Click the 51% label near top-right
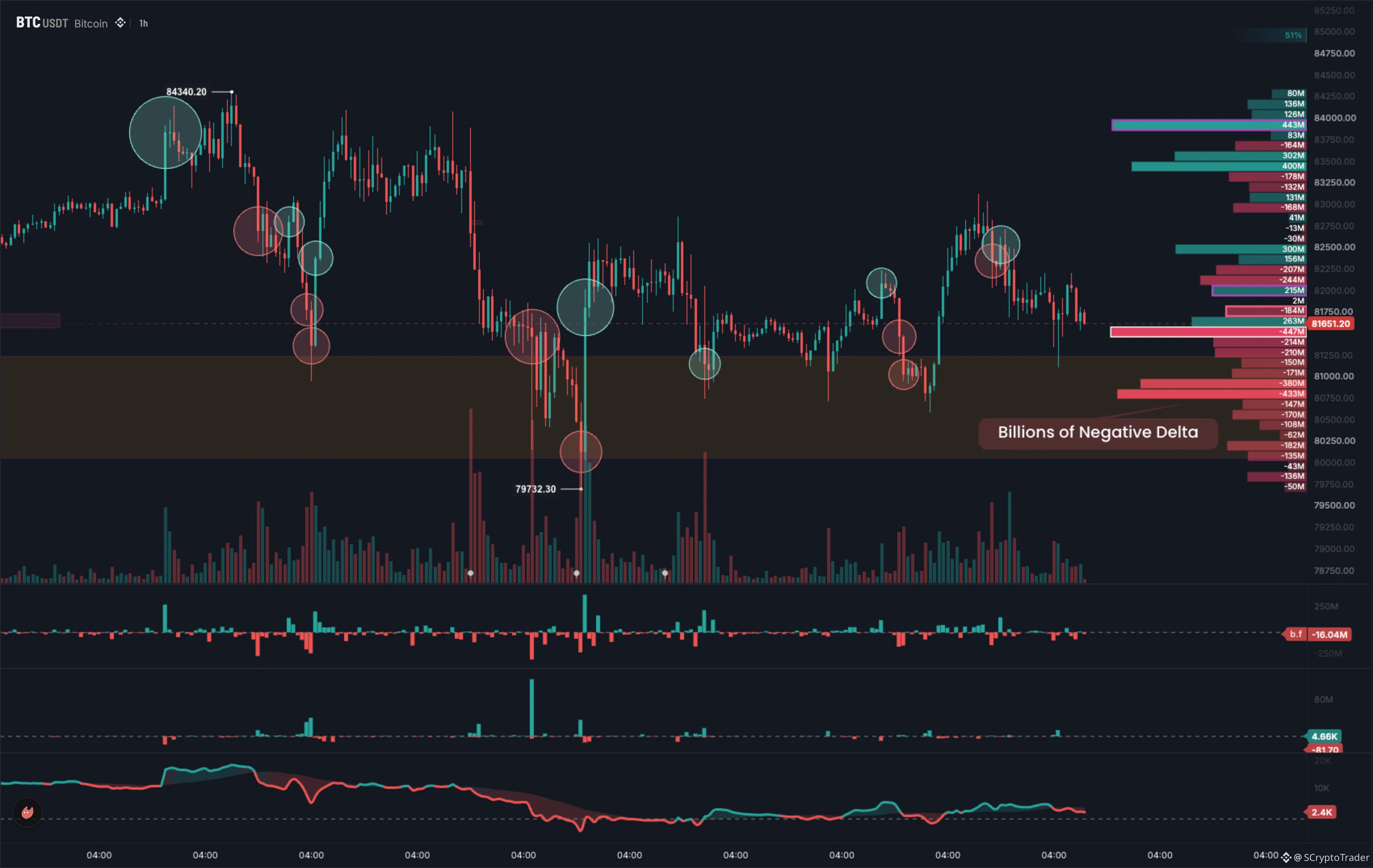The height and width of the screenshot is (868, 1373). point(1293,36)
